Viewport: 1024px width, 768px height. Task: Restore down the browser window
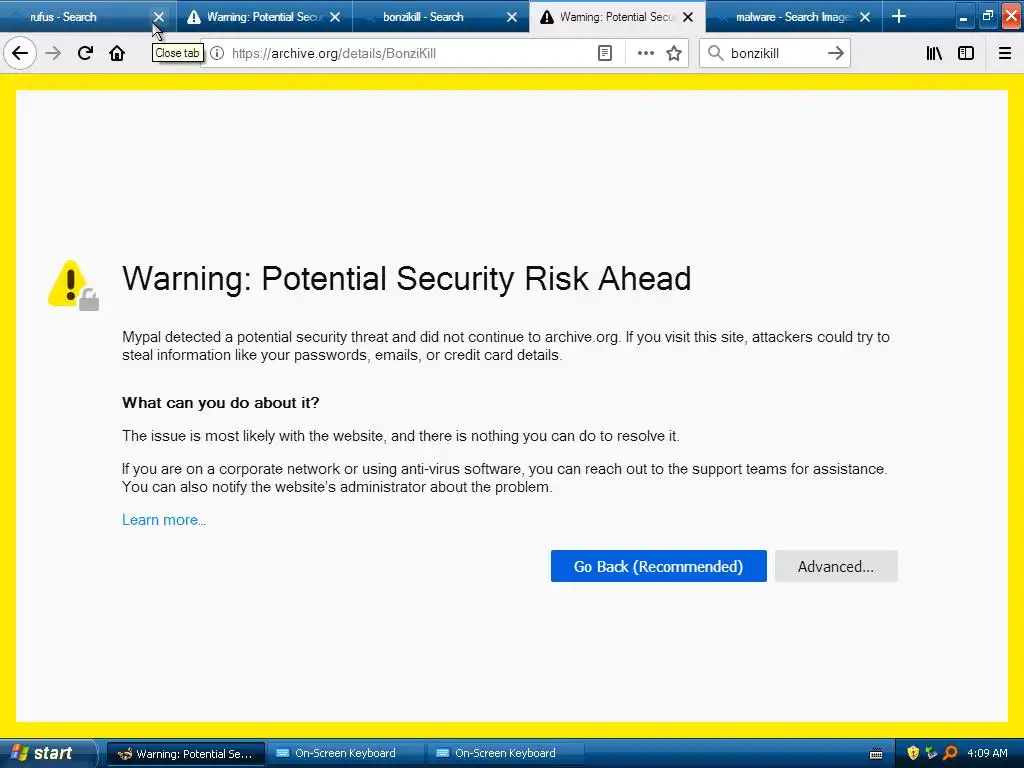[x=987, y=17]
